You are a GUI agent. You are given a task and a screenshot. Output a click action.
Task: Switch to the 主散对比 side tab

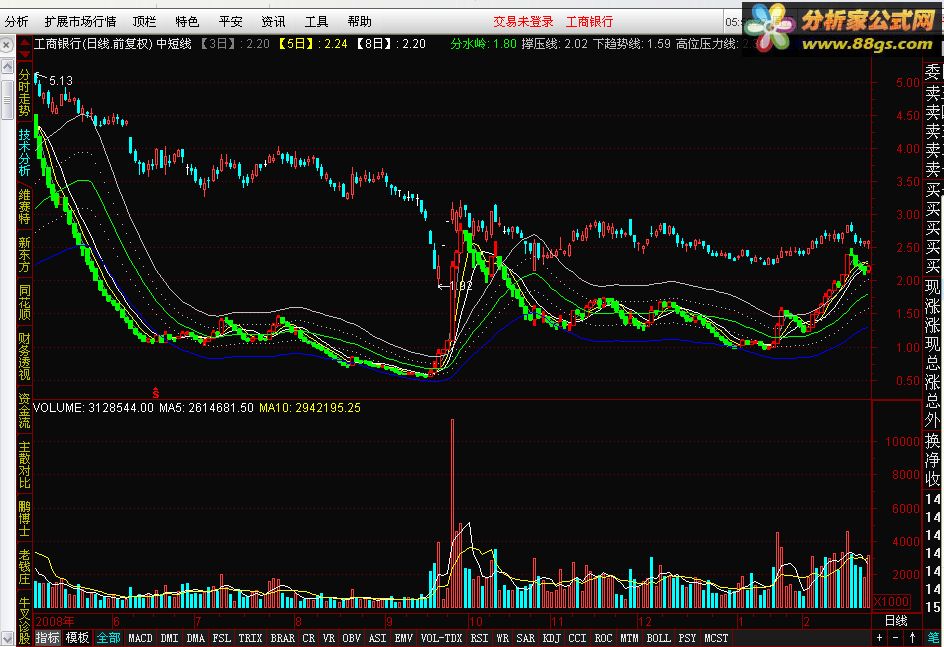(24, 465)
